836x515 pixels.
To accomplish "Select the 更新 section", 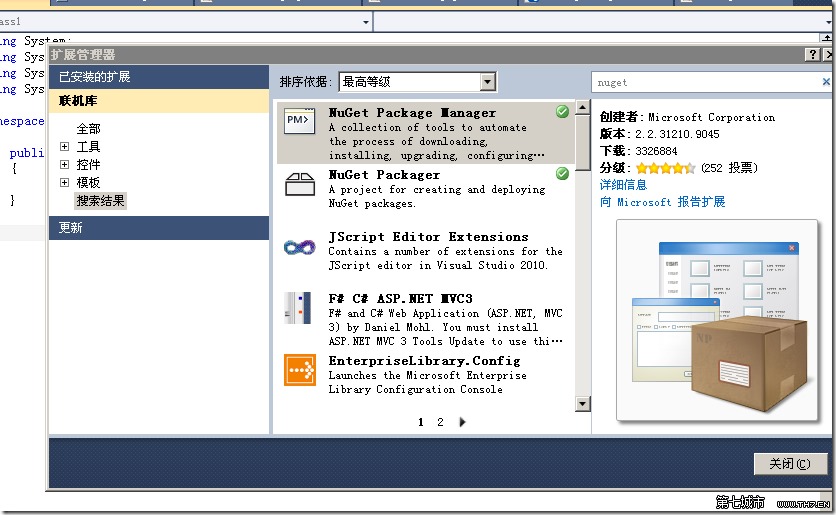I will pos(159,228).
